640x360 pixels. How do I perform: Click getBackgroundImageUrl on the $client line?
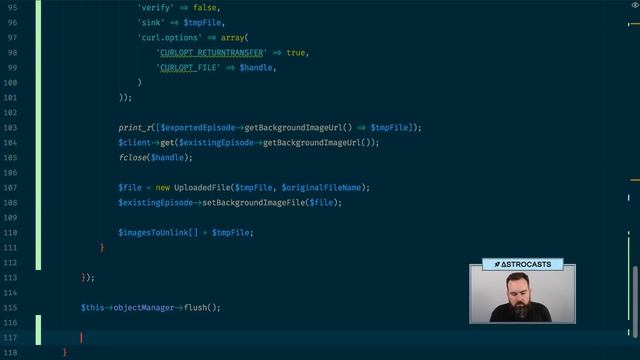click(312, 142)
